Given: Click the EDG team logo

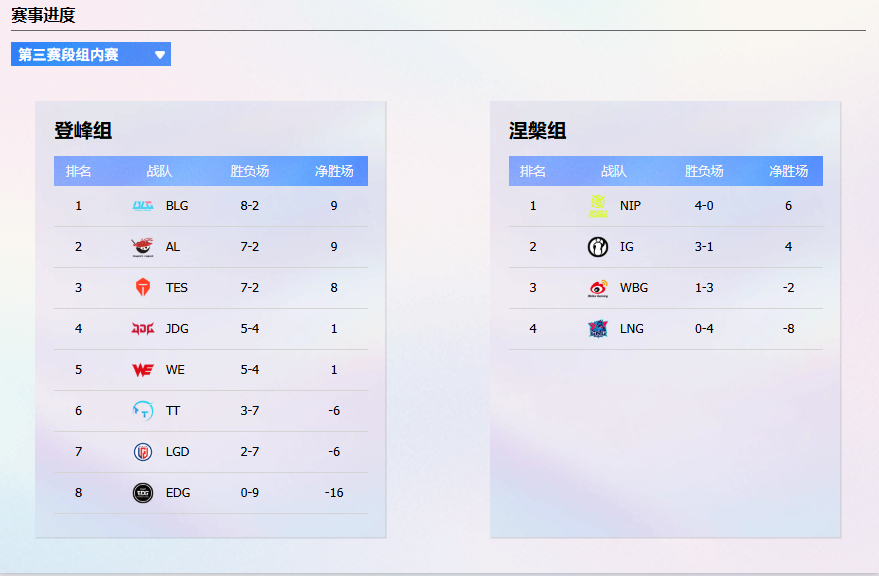Looking at the screenshot, I should (143, 492).
